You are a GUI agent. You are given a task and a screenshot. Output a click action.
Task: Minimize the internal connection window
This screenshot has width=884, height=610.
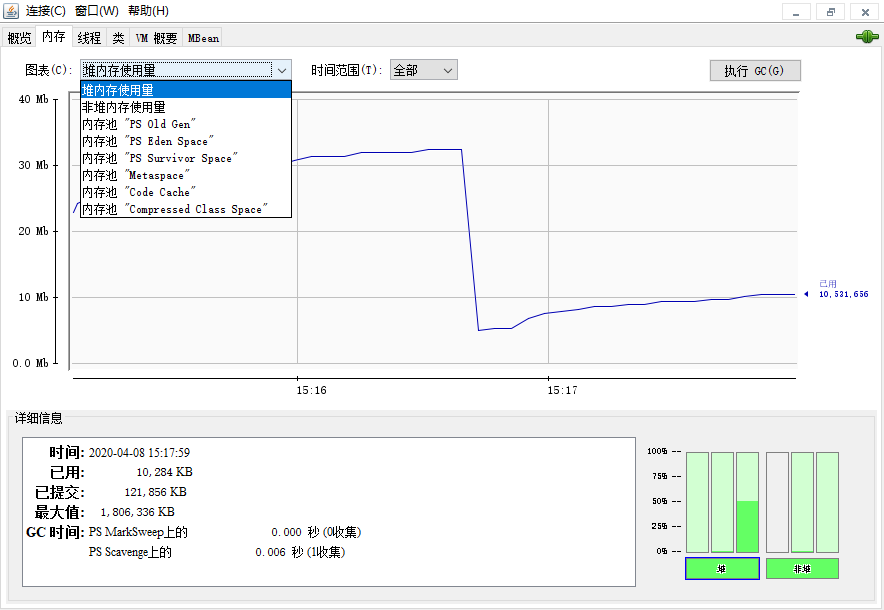(796, 11)
